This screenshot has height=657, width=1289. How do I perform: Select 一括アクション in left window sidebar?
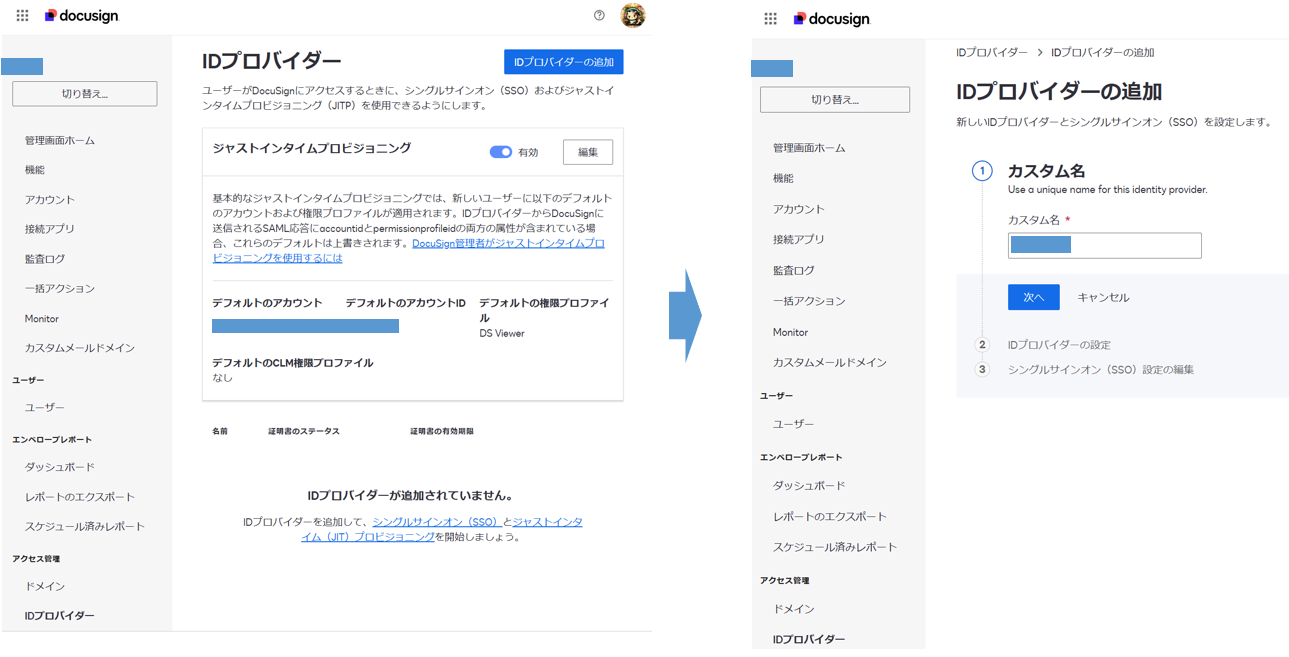[x=60, y=289]
